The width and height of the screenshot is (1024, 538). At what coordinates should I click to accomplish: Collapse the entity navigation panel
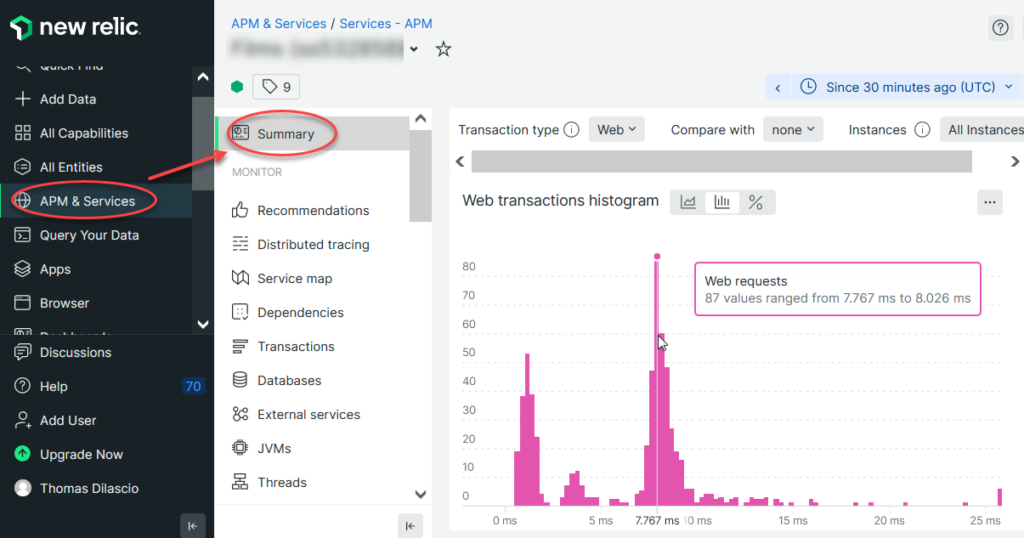[410, 526]
